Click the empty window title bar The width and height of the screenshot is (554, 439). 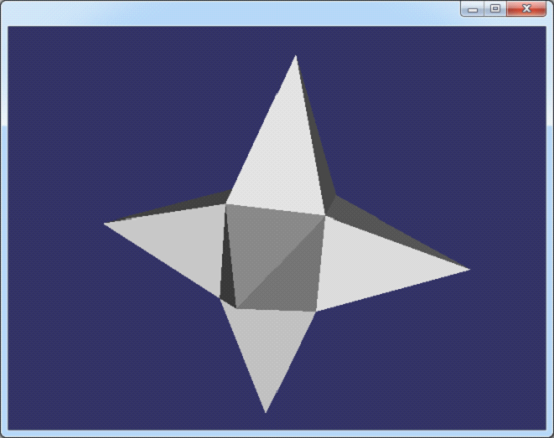click(230, 12)
